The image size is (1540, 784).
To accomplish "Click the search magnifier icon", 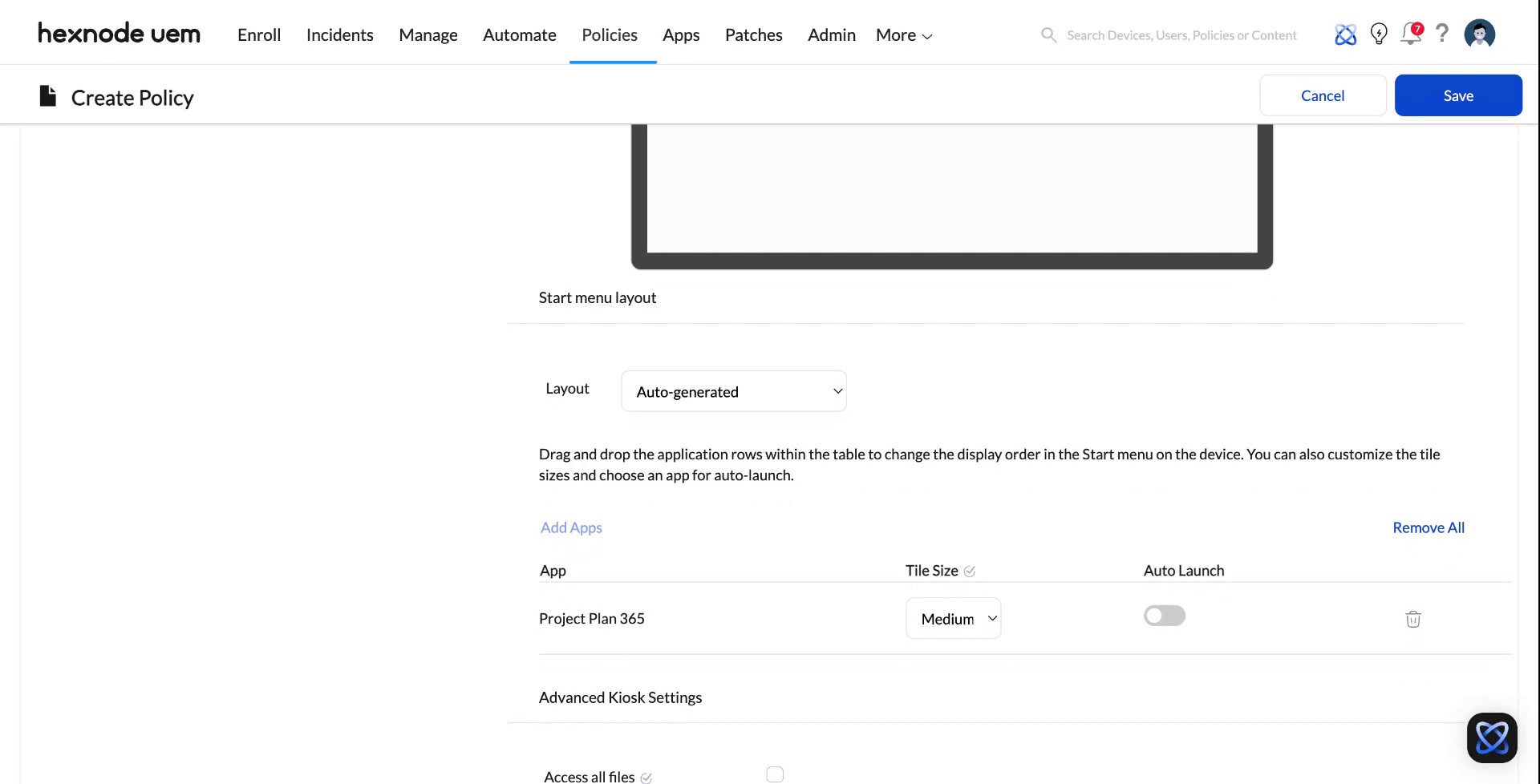I will pyautogui.click(x=1048, y=34).
